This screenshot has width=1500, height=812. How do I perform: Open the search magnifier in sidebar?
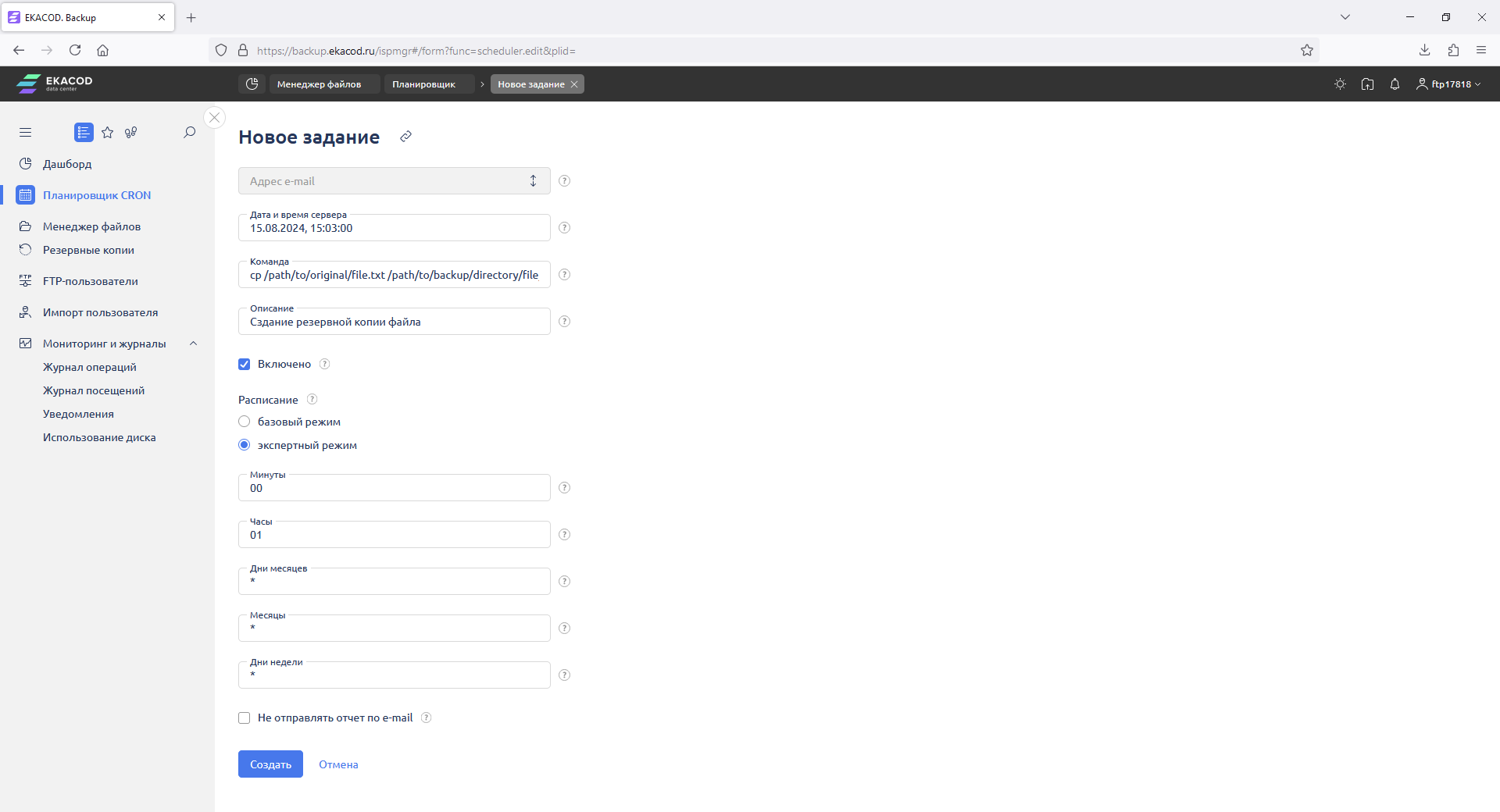[189, 133]
